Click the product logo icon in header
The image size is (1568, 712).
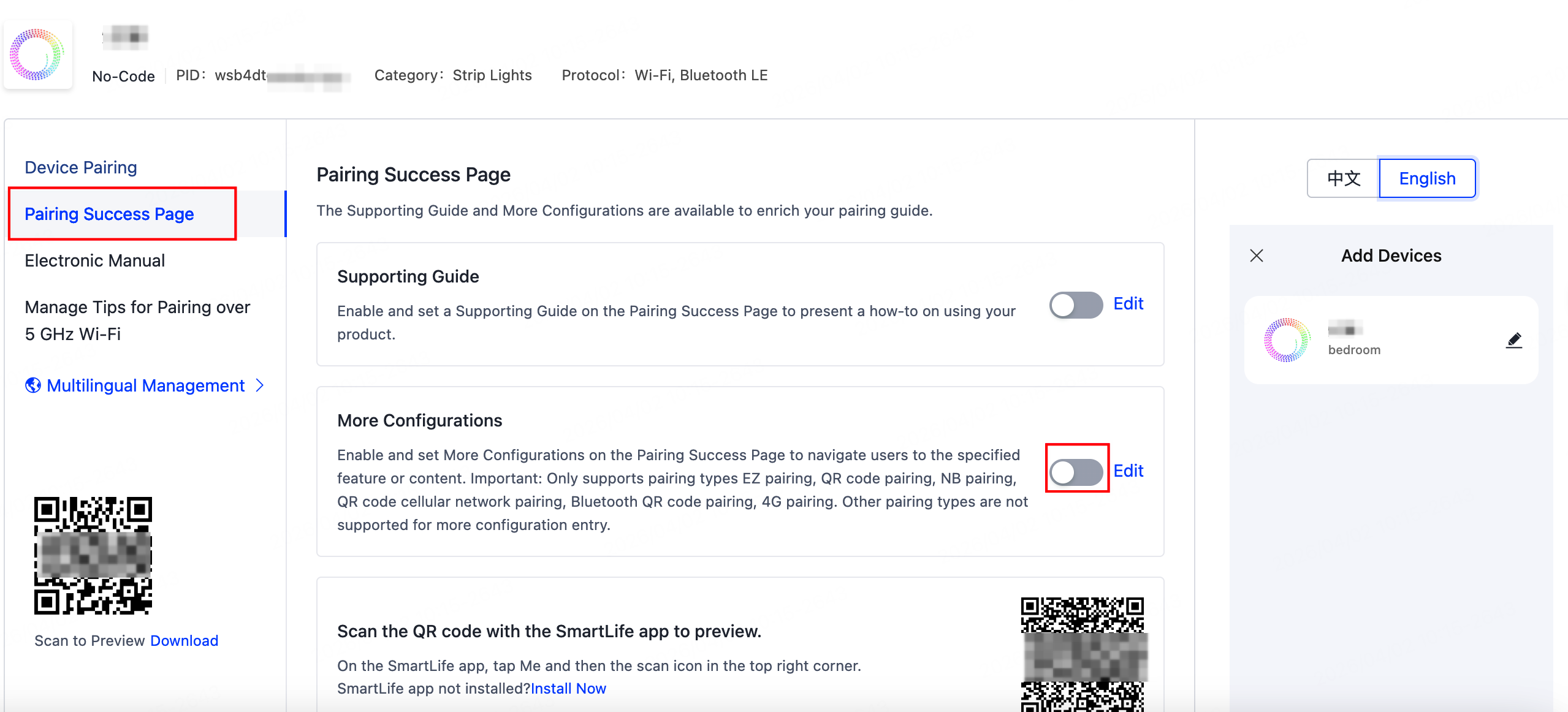(37, 55)
